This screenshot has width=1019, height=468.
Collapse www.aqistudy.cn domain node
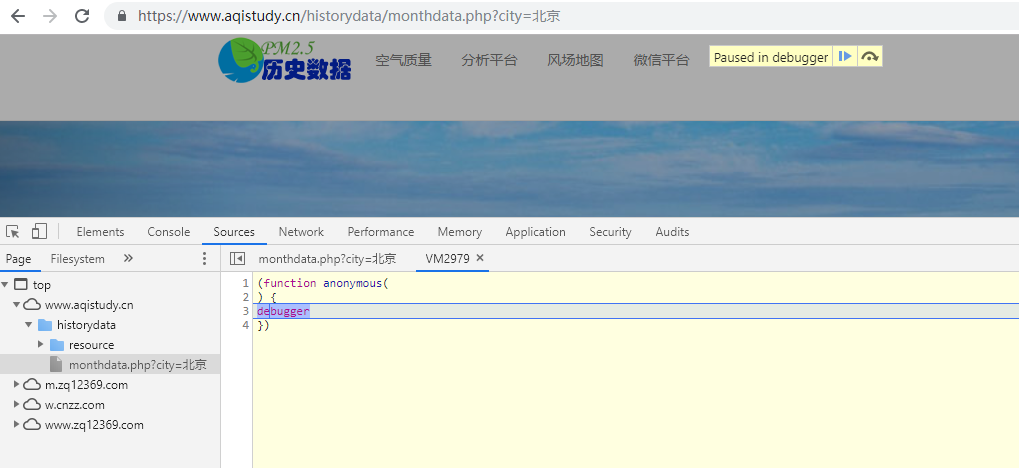tap(17, 305)
